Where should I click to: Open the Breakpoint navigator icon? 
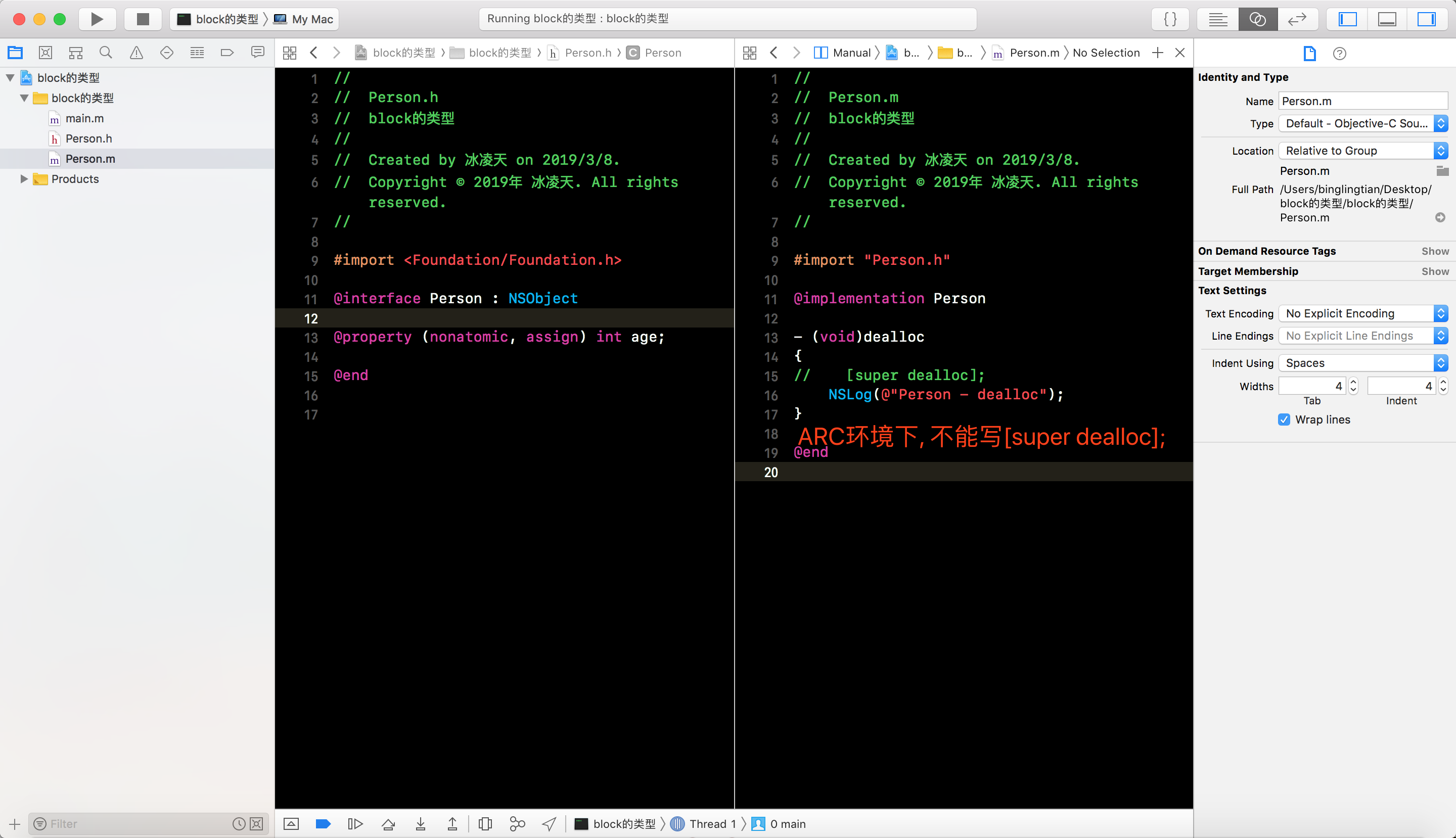point(227,53)
